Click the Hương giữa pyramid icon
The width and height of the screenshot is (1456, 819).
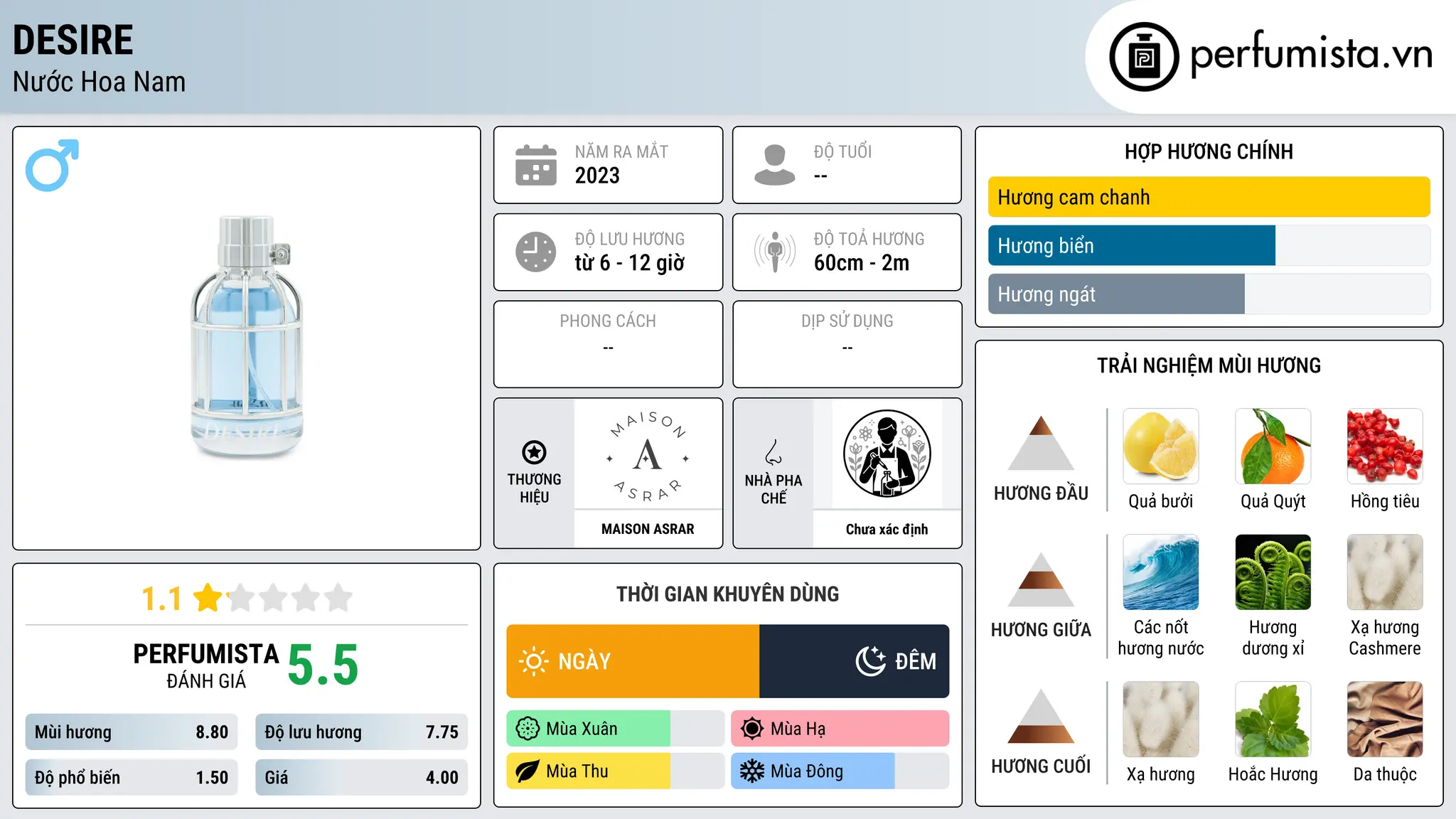pyautogui.click(x=1041, y=579)
